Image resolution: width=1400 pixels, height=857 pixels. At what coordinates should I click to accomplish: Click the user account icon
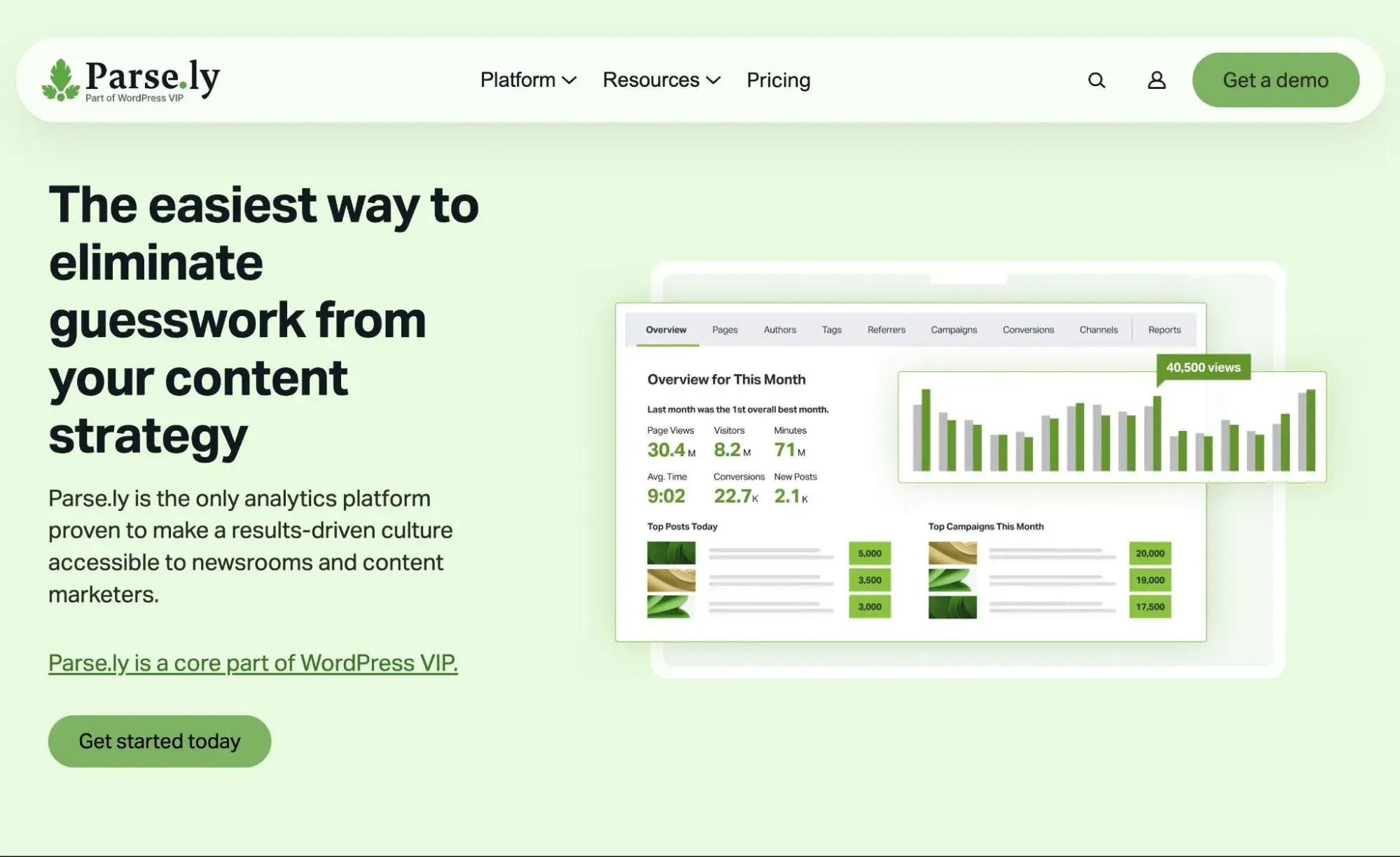1156,81
